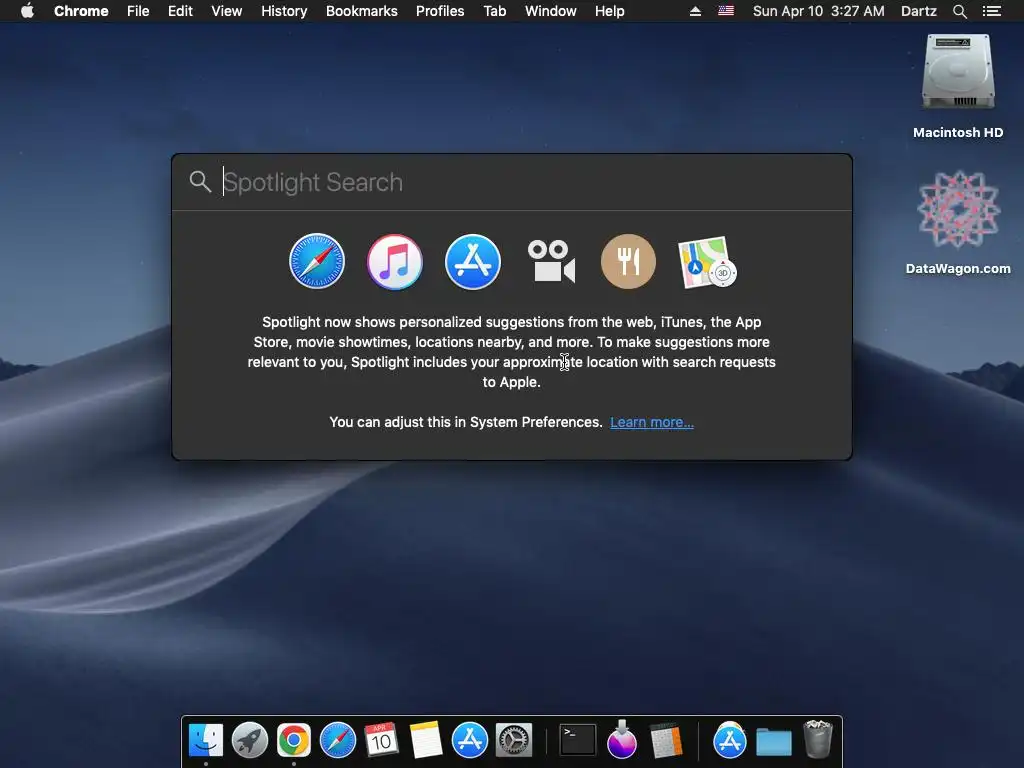The height and width of the screenshot is (768, 1024).
Task: Click the fork and knife restaurant icon
Action: [x=628, y=261]
